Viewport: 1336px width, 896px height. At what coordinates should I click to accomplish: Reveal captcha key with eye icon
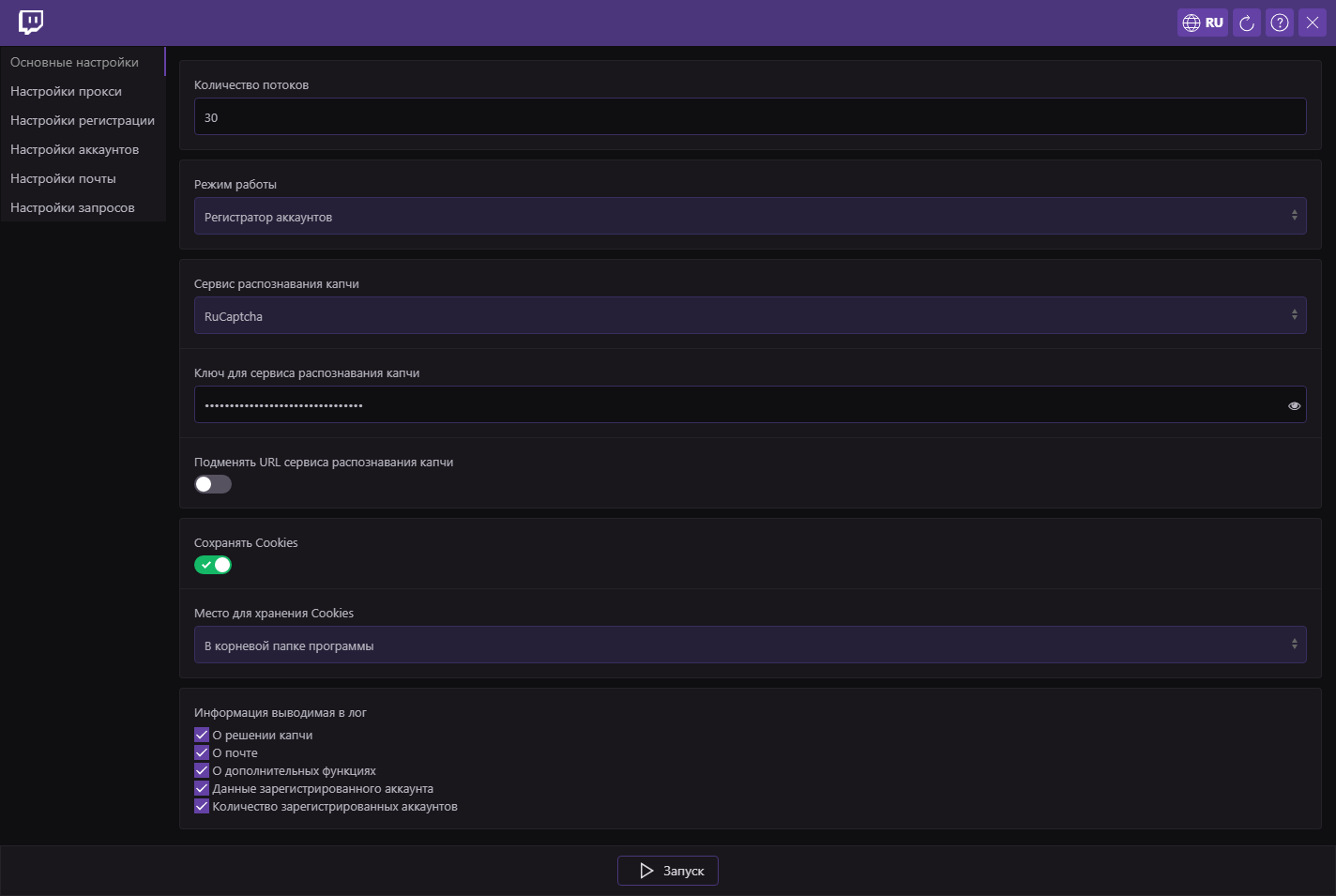point(1294,406)
